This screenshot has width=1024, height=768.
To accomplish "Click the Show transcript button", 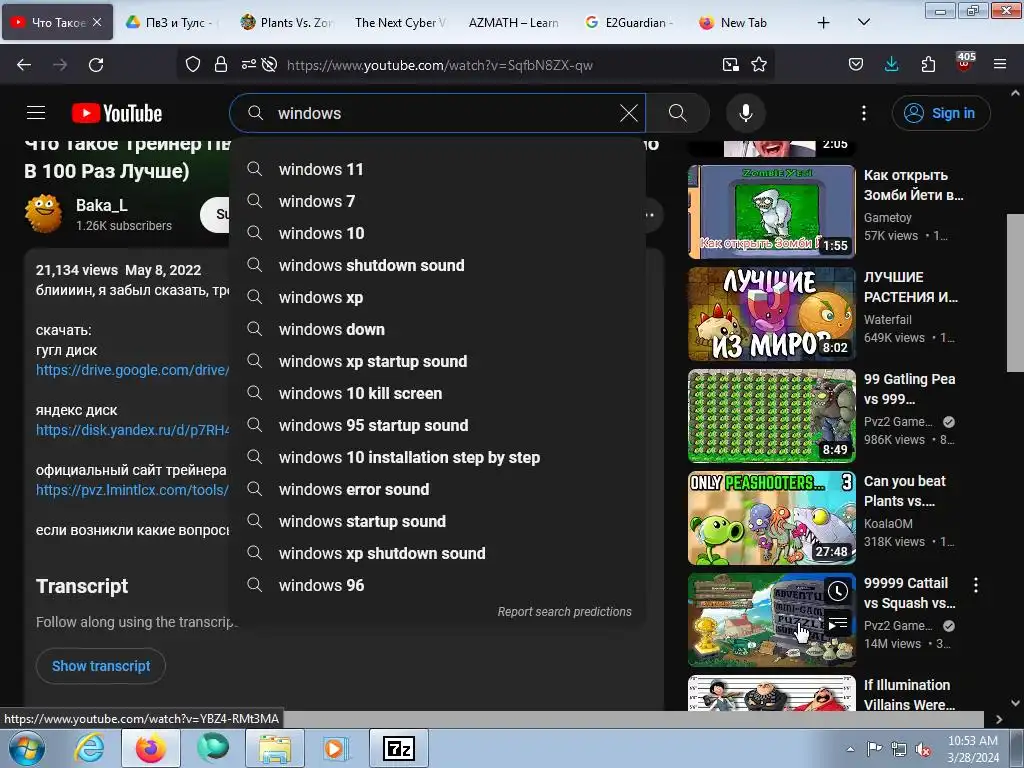I will 101,665.
